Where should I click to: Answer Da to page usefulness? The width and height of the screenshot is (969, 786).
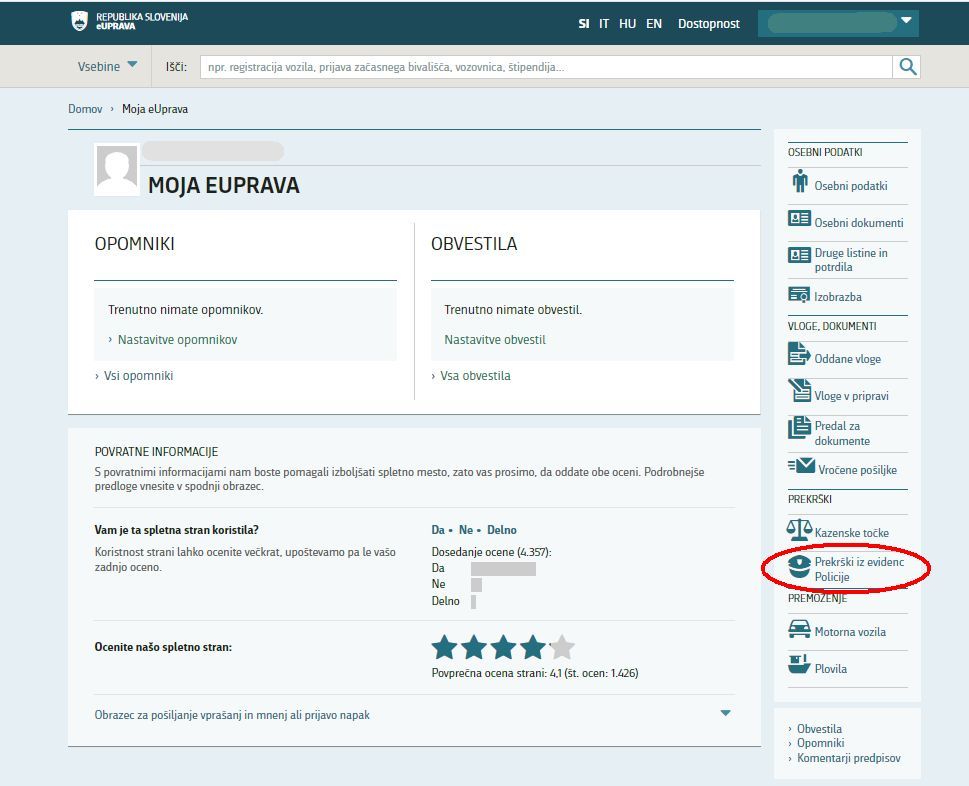[438, 530]
